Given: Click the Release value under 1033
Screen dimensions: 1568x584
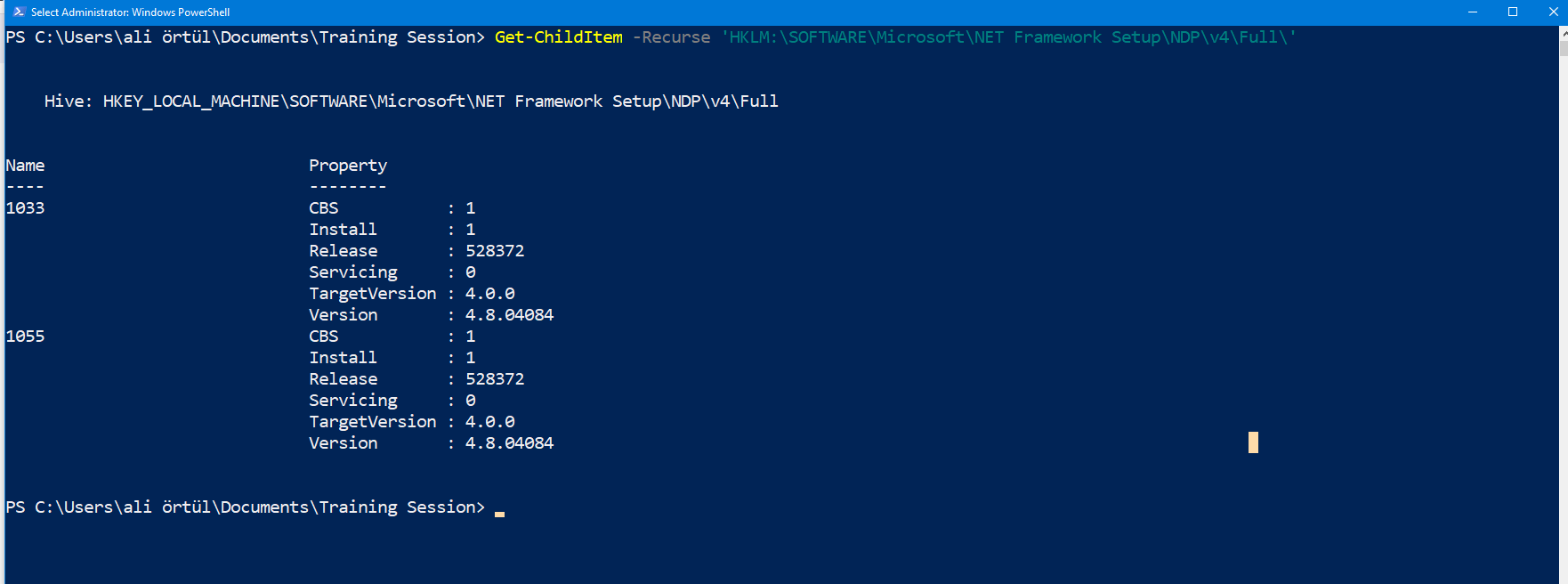Looking at the screenshot, I should [x=495, y=251].
